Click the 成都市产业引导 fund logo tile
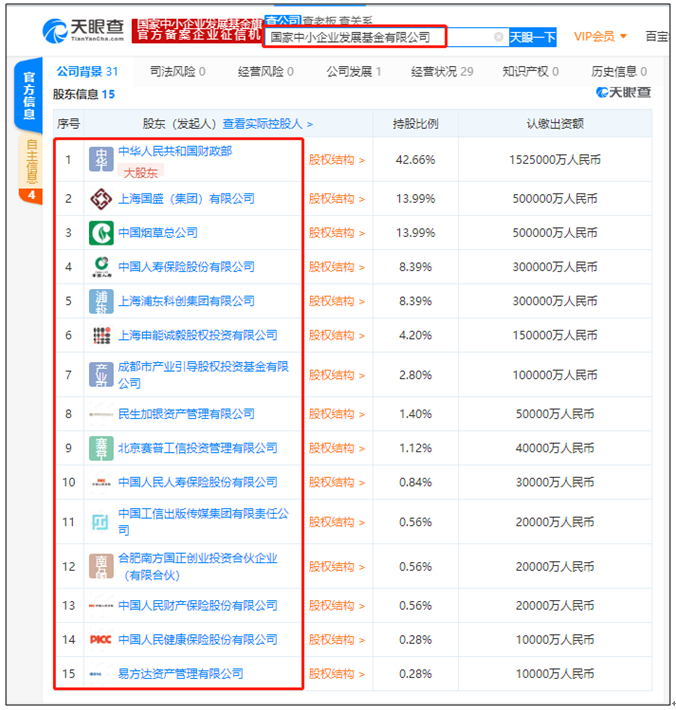The width and height of the screenshot is (676, 710). click(x=101, y=375)
